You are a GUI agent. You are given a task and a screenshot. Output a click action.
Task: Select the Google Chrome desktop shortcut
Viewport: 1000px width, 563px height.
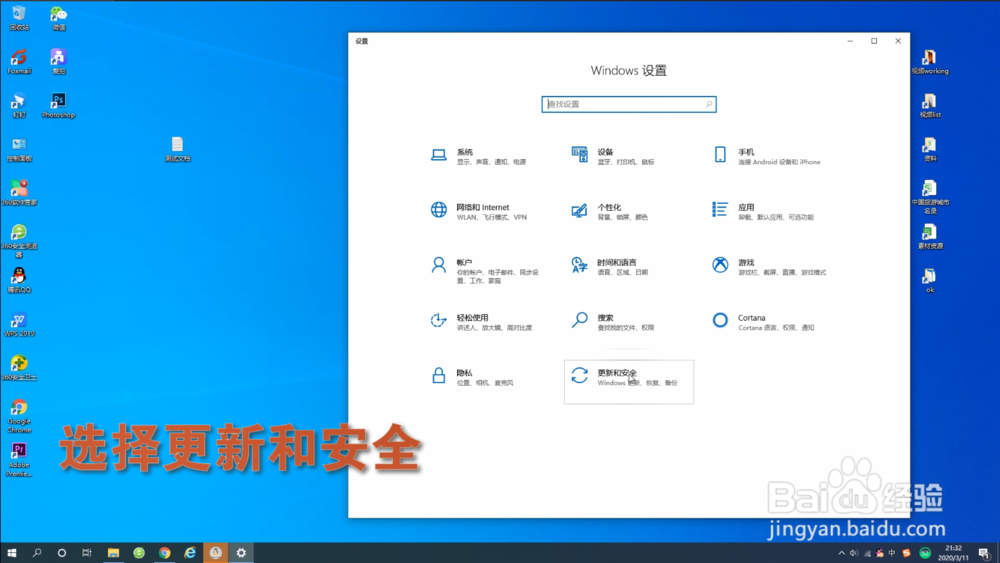[19, 416]
